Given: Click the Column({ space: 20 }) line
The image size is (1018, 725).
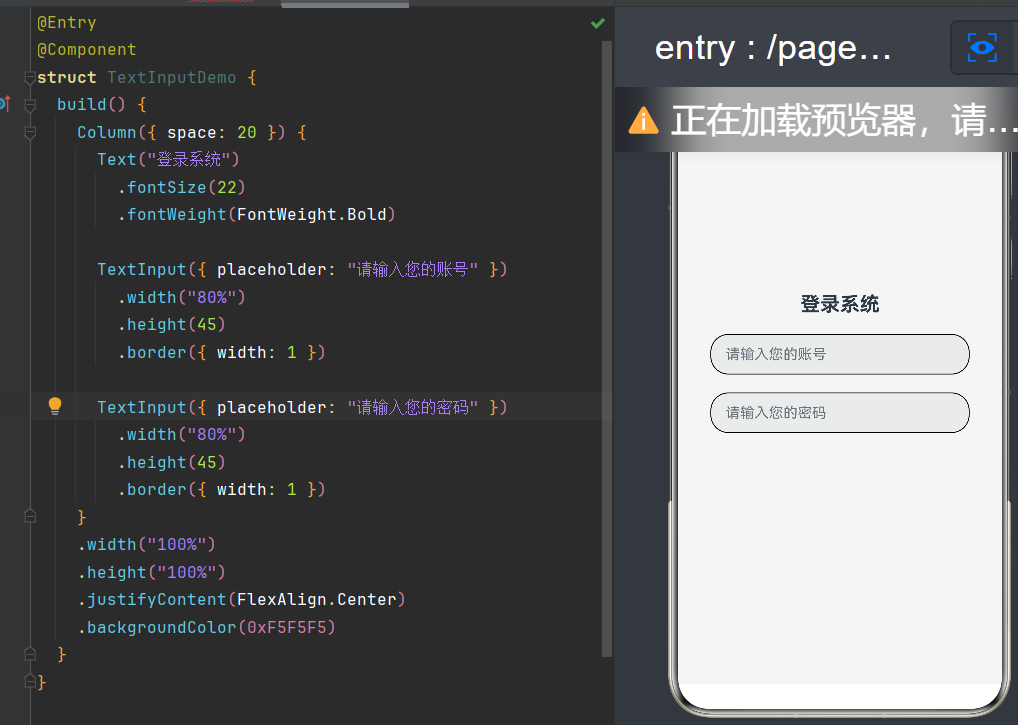Looking at the screenshot, I should click(x=192, y=132).
